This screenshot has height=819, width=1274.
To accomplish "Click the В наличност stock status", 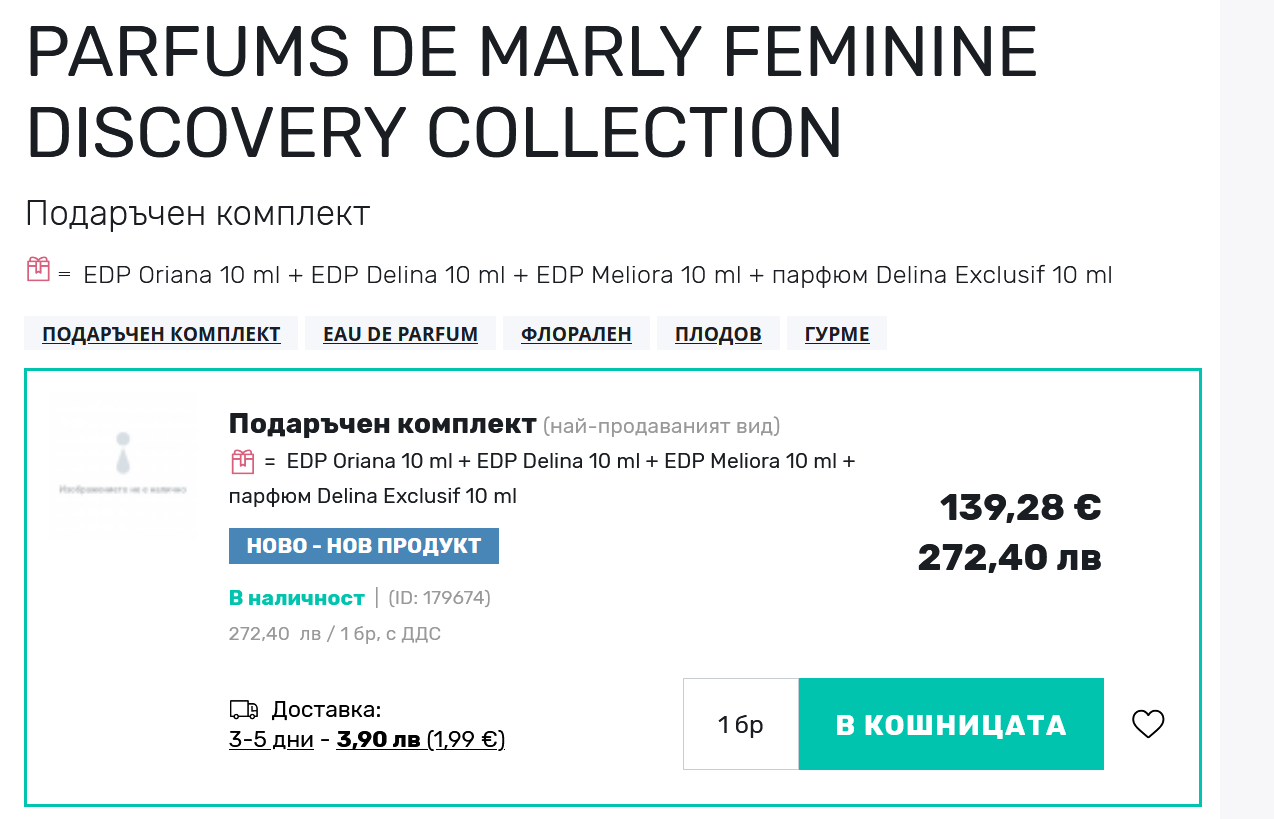I will click(x=297, y=598).
